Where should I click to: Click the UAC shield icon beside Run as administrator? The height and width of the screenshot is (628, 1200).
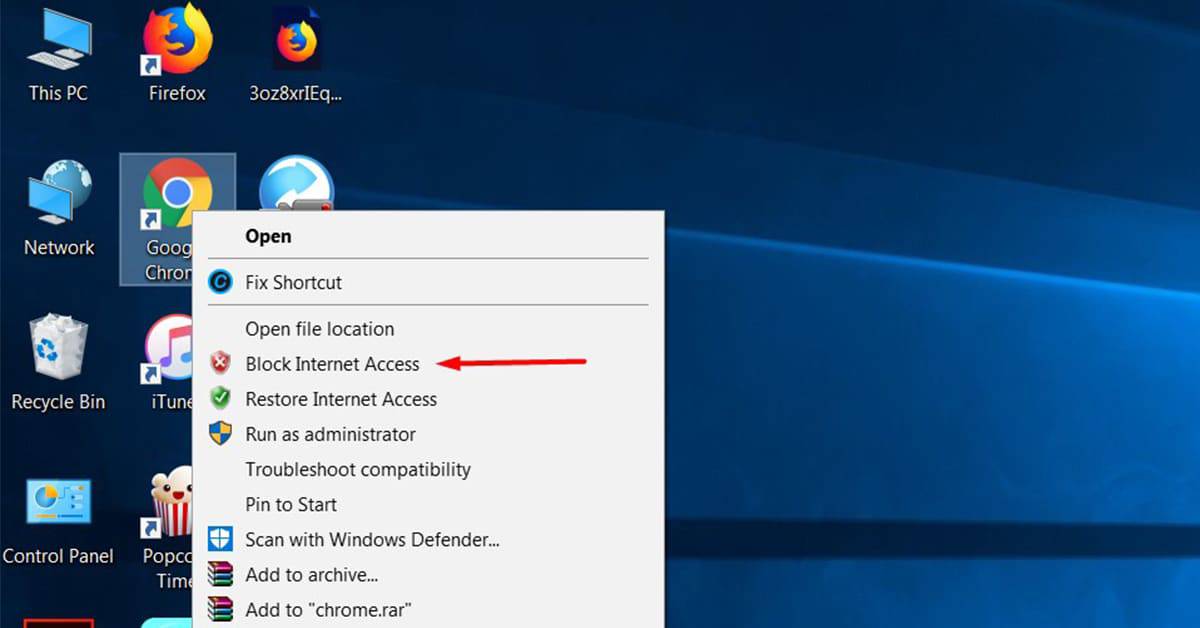[220, 434]
